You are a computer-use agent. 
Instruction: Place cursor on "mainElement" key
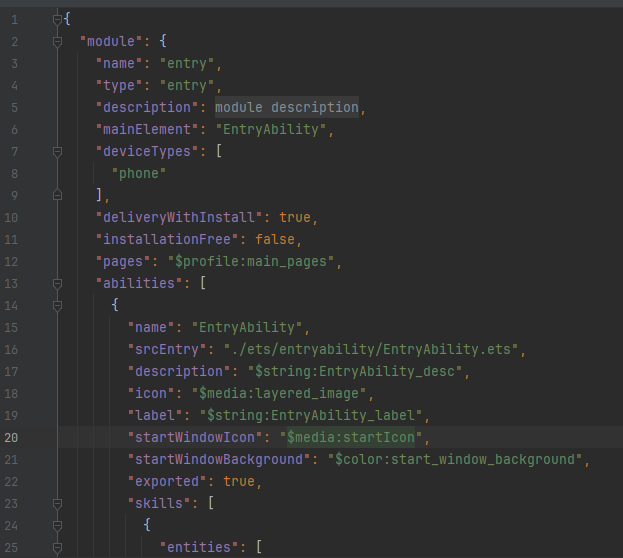coord(147,129)
